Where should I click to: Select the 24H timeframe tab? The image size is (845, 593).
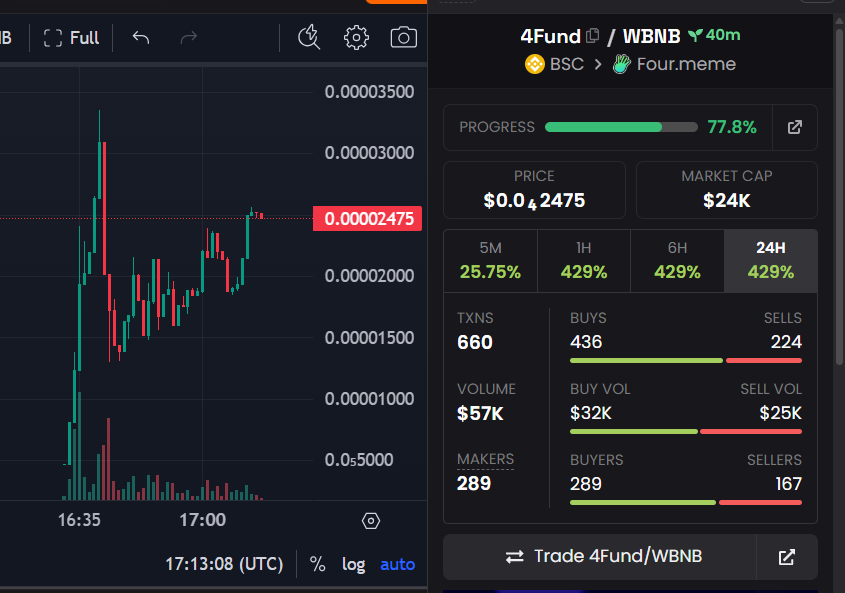click(x=771, y=261)
